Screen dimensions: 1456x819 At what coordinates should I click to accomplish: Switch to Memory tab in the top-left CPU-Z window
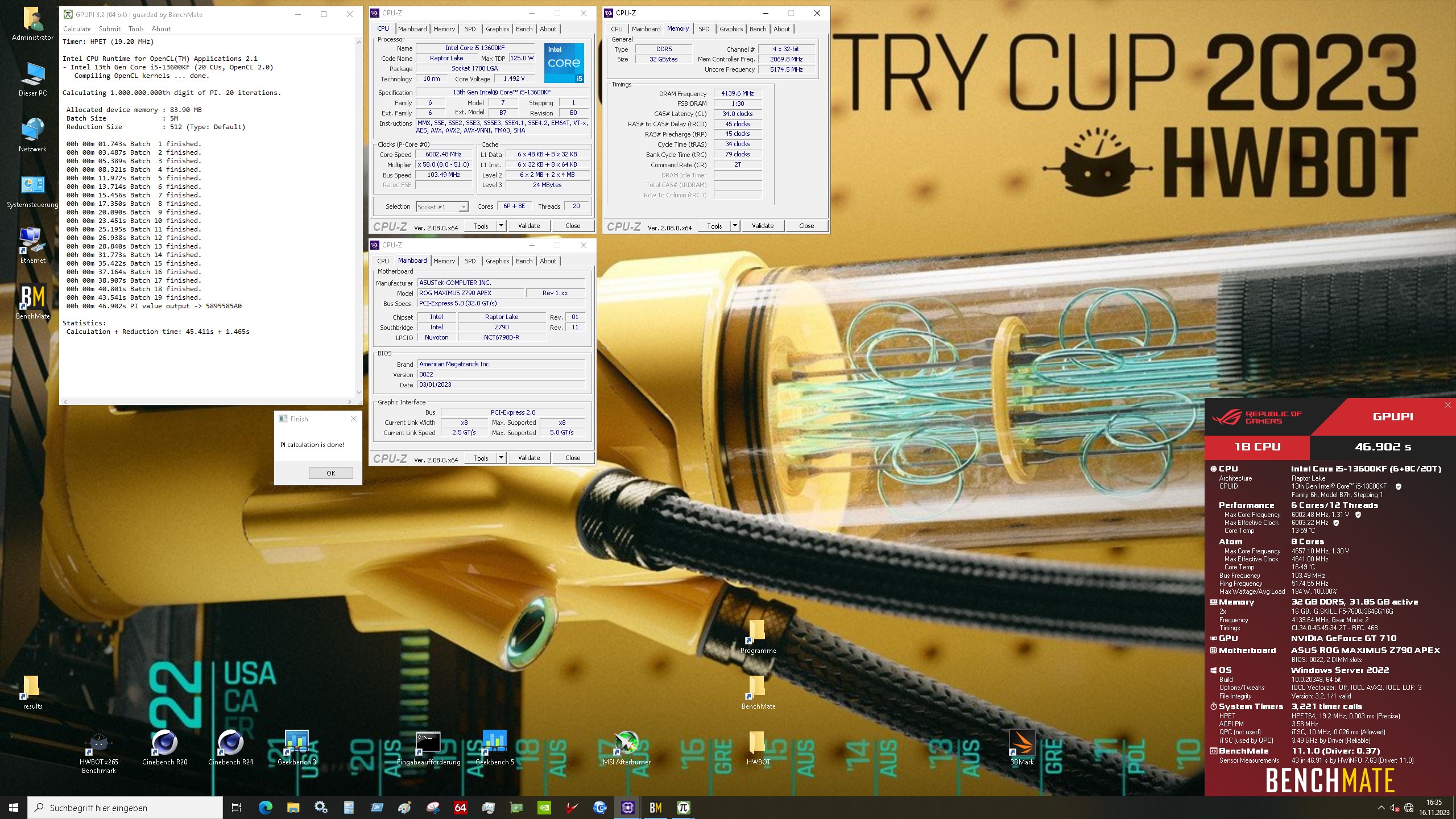tap(444, 29)
